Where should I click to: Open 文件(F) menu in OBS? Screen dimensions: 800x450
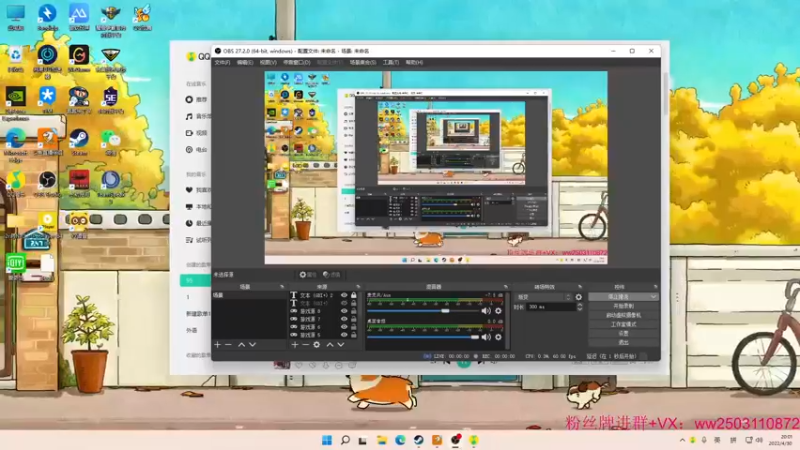222,62
